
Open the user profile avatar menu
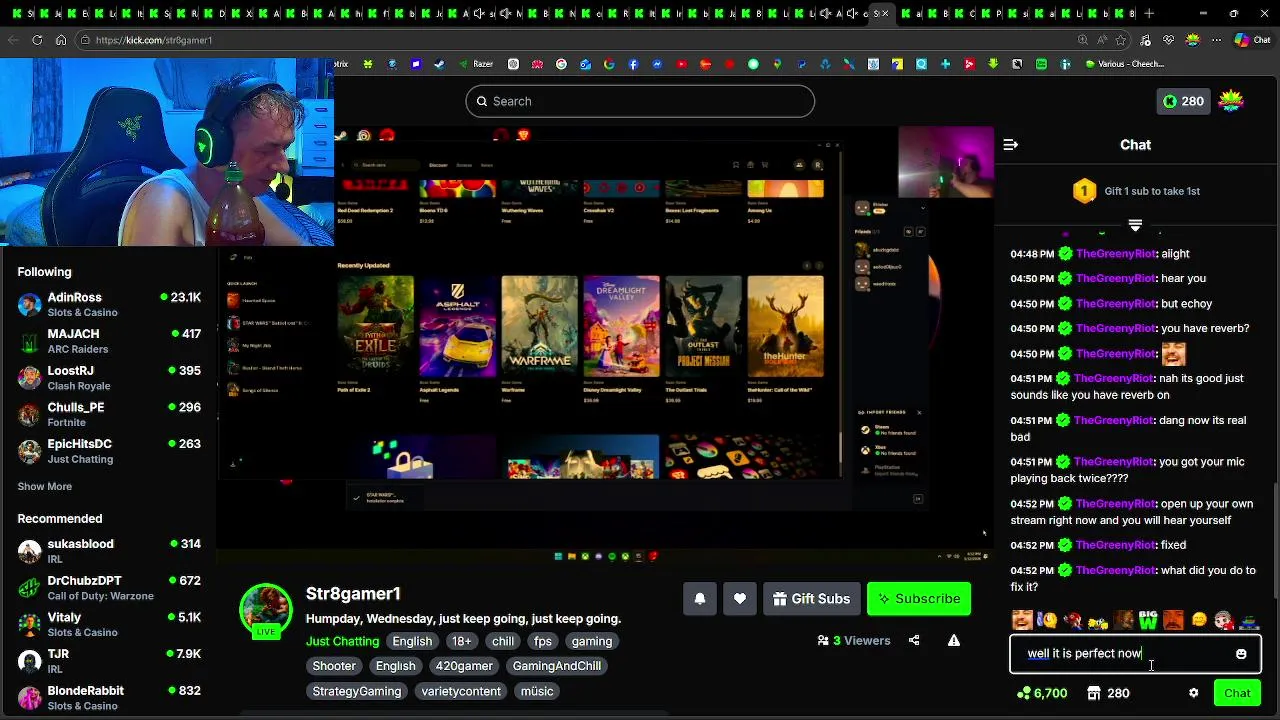coord(1231,101)
